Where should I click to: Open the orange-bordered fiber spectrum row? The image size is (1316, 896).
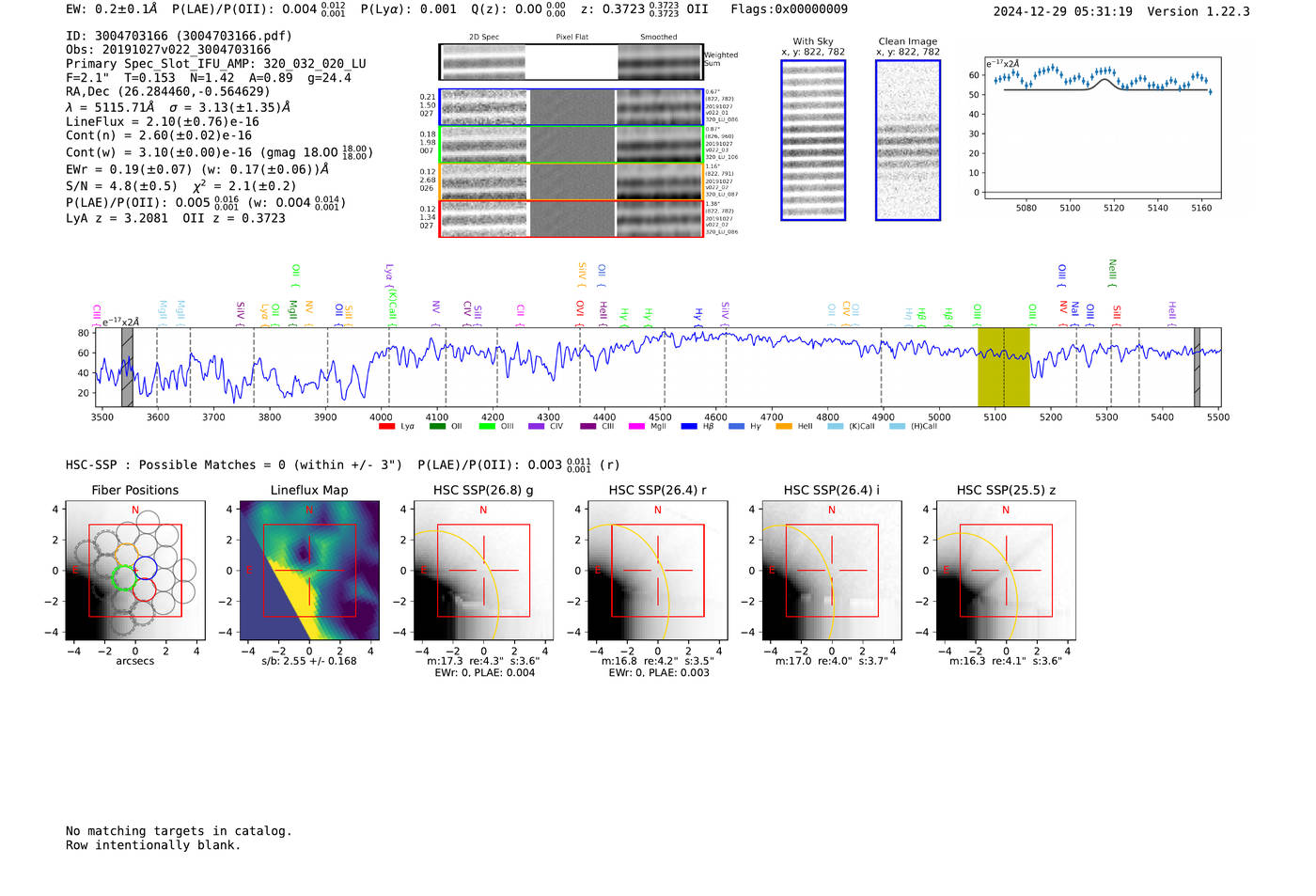point(571,181)
